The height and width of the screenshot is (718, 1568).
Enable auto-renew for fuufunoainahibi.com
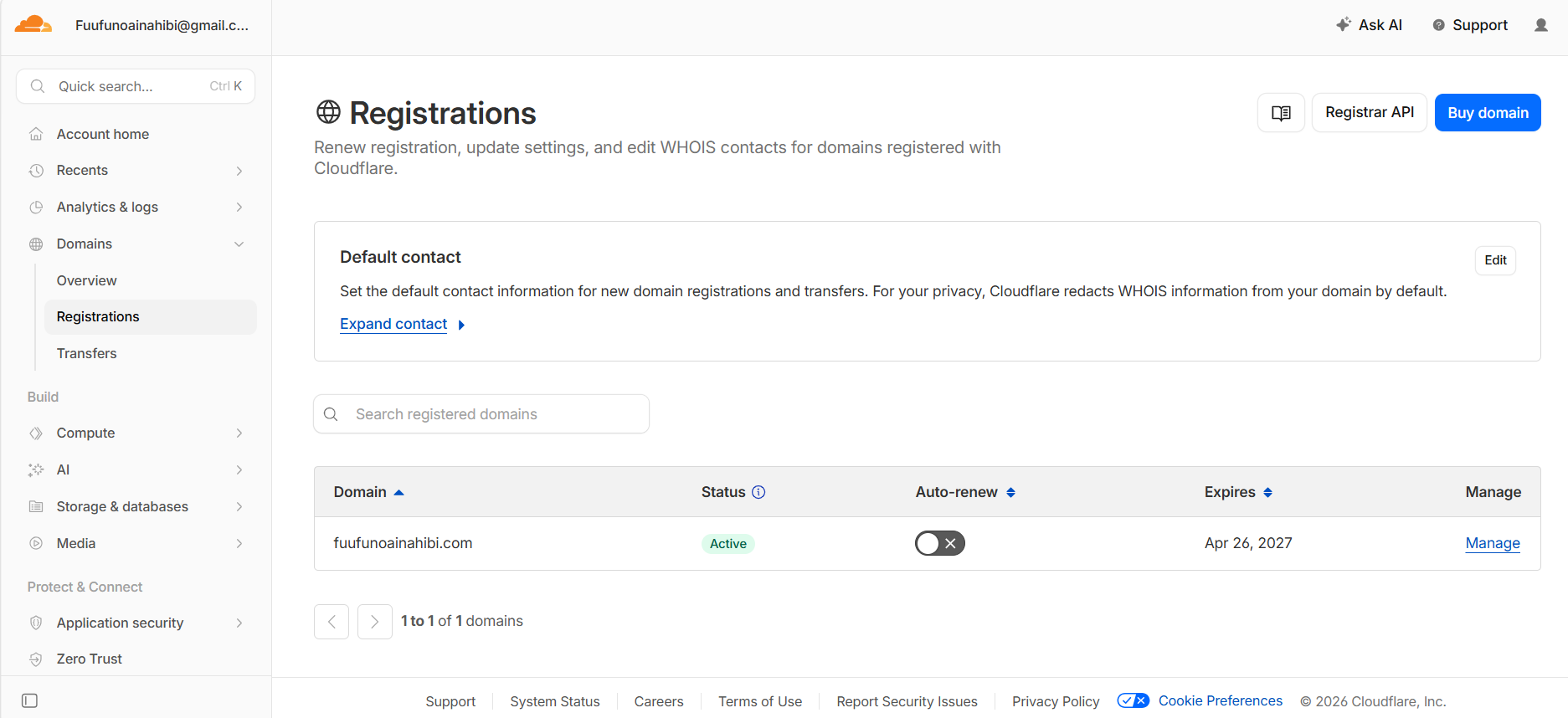point(940,543)
